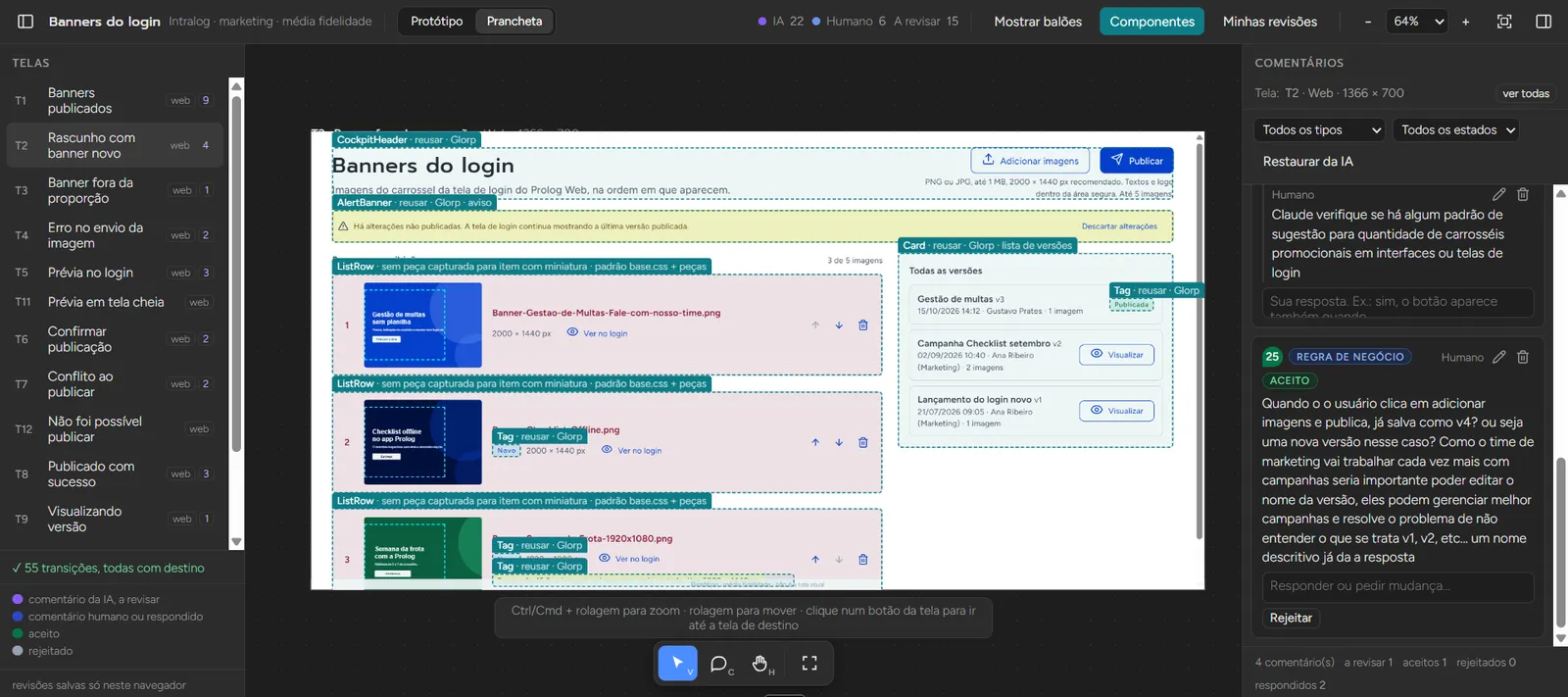Click Adicionar imagens in the mockup
The image size is (1568, 697).
1031,161
